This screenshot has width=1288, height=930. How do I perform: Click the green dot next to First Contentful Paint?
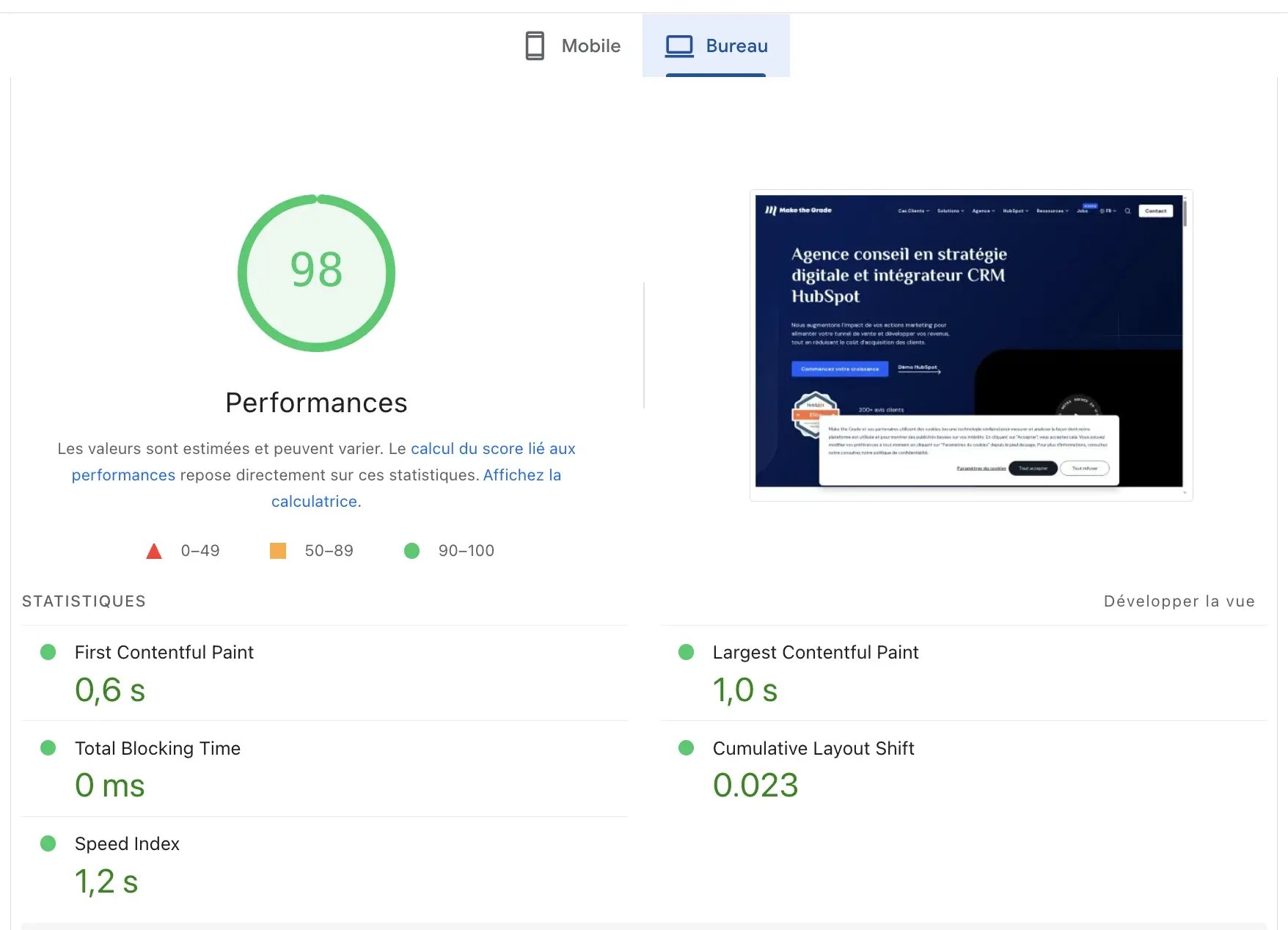click(x=48, y=652)
